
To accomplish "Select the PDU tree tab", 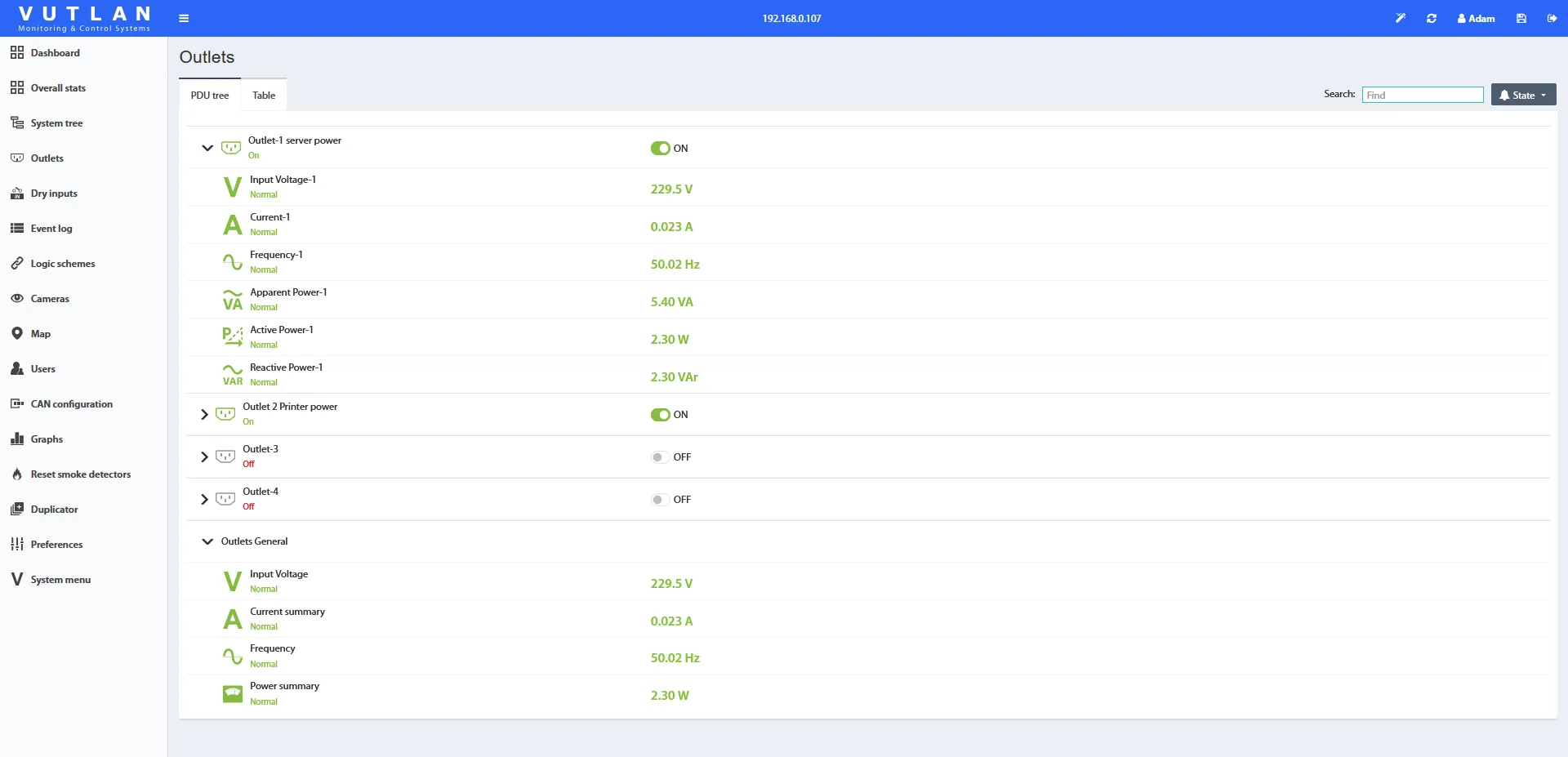I will pos(210,96).
